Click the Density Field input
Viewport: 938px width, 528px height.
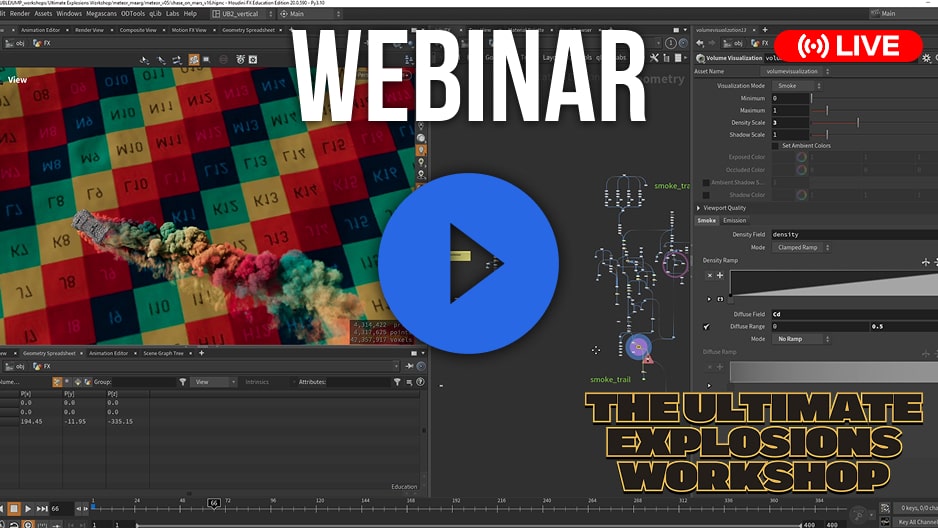pyautogui.click(x=854, y=234)
